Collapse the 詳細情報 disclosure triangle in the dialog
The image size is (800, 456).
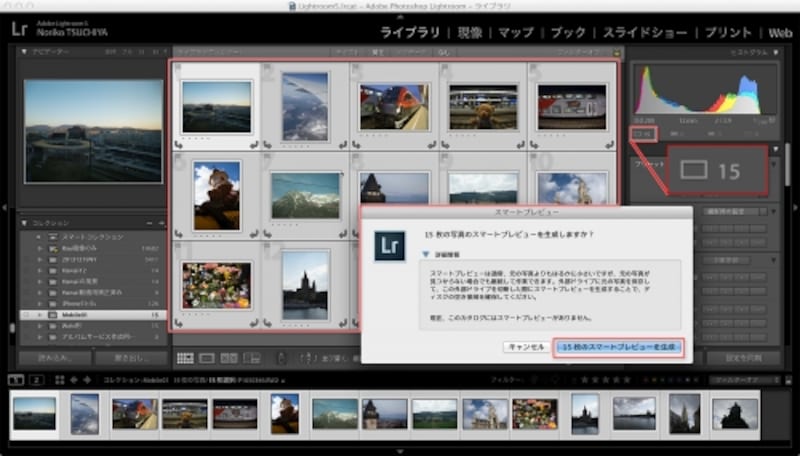point(426,254)
